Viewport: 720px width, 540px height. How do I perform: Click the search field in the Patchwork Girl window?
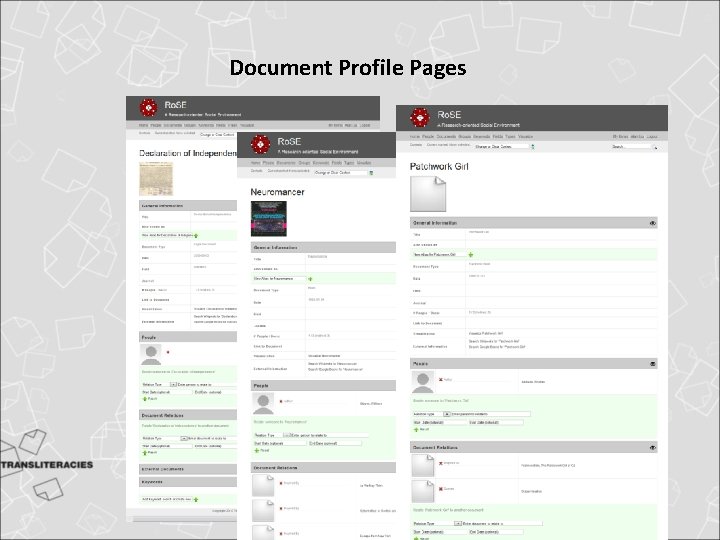pos(631,147)
